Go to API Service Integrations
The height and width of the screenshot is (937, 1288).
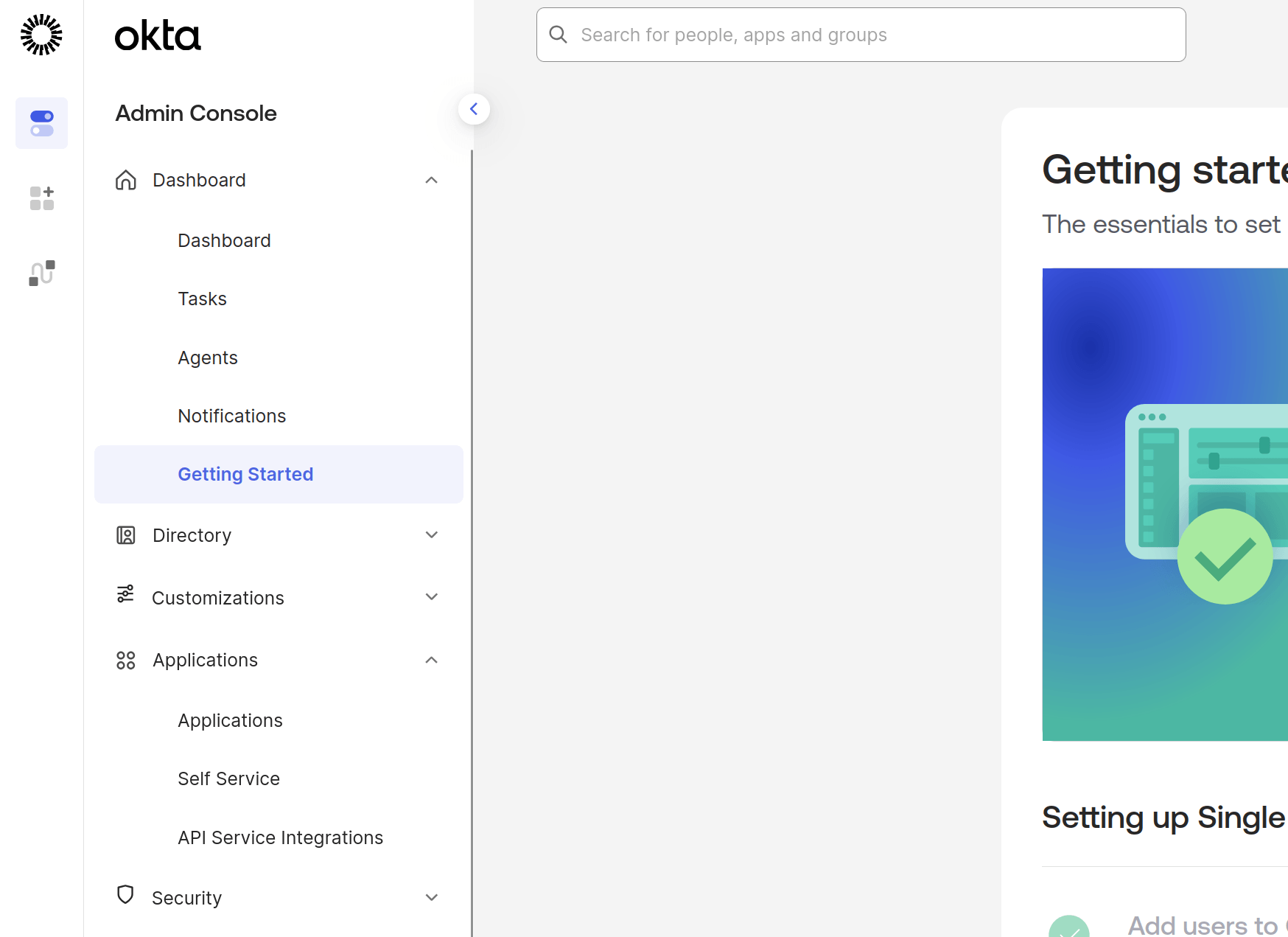point(281,837)
